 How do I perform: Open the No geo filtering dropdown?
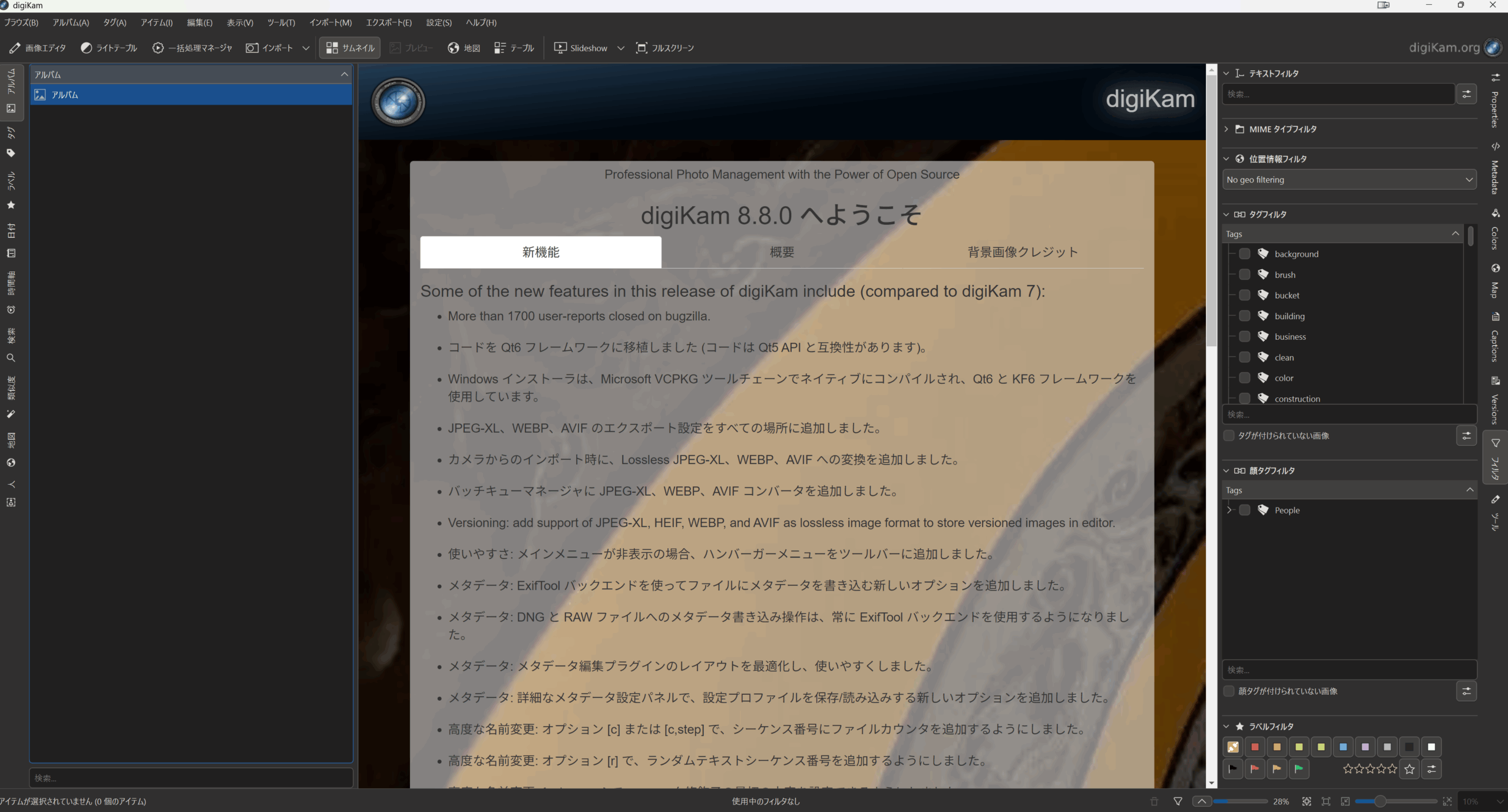1349,180
